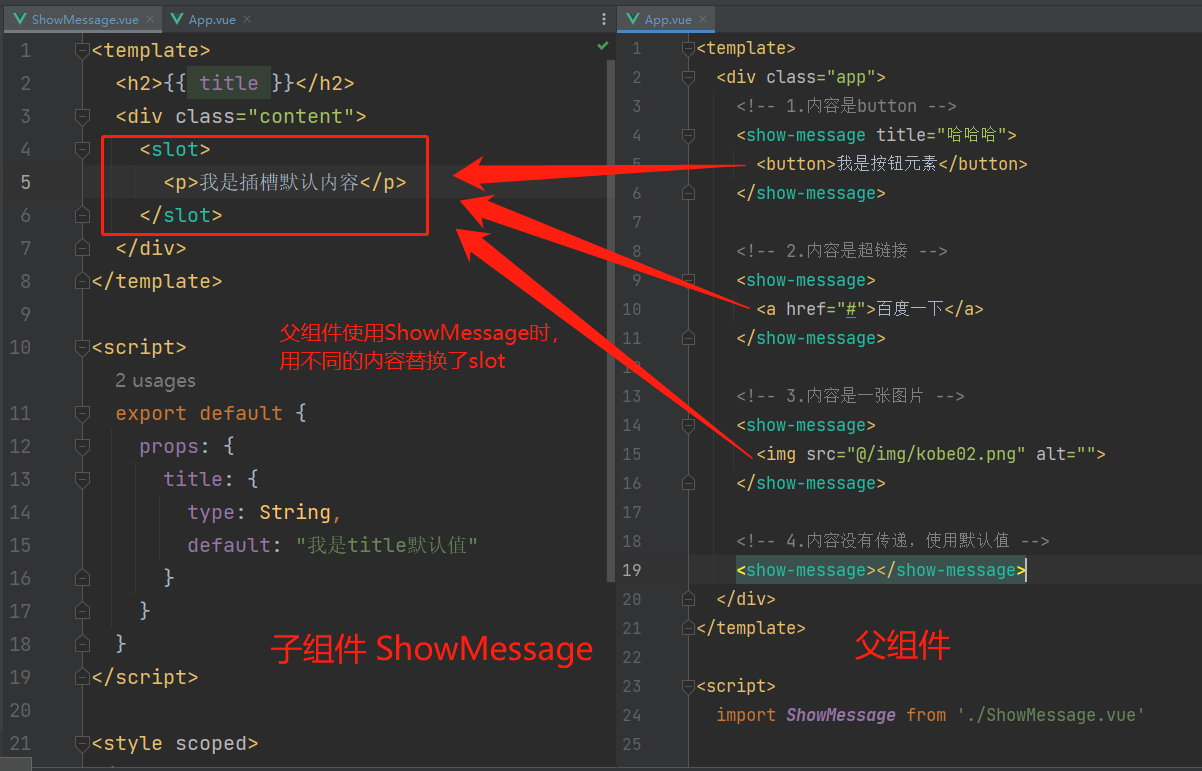Toggle fold marker at ShowMessage closing script tag
This screenshot has height=771, width=1202.
tap(83, 677)
